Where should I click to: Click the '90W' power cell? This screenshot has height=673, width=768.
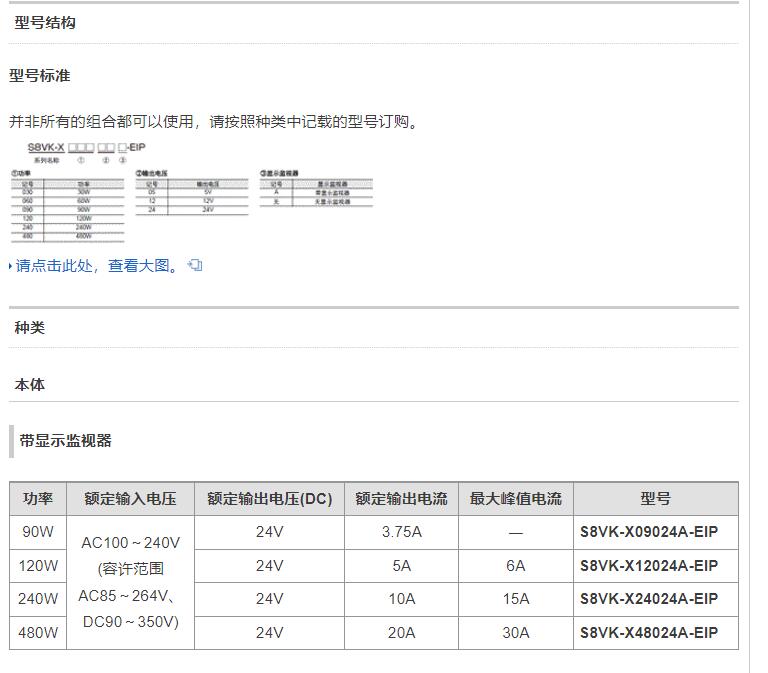38,532
